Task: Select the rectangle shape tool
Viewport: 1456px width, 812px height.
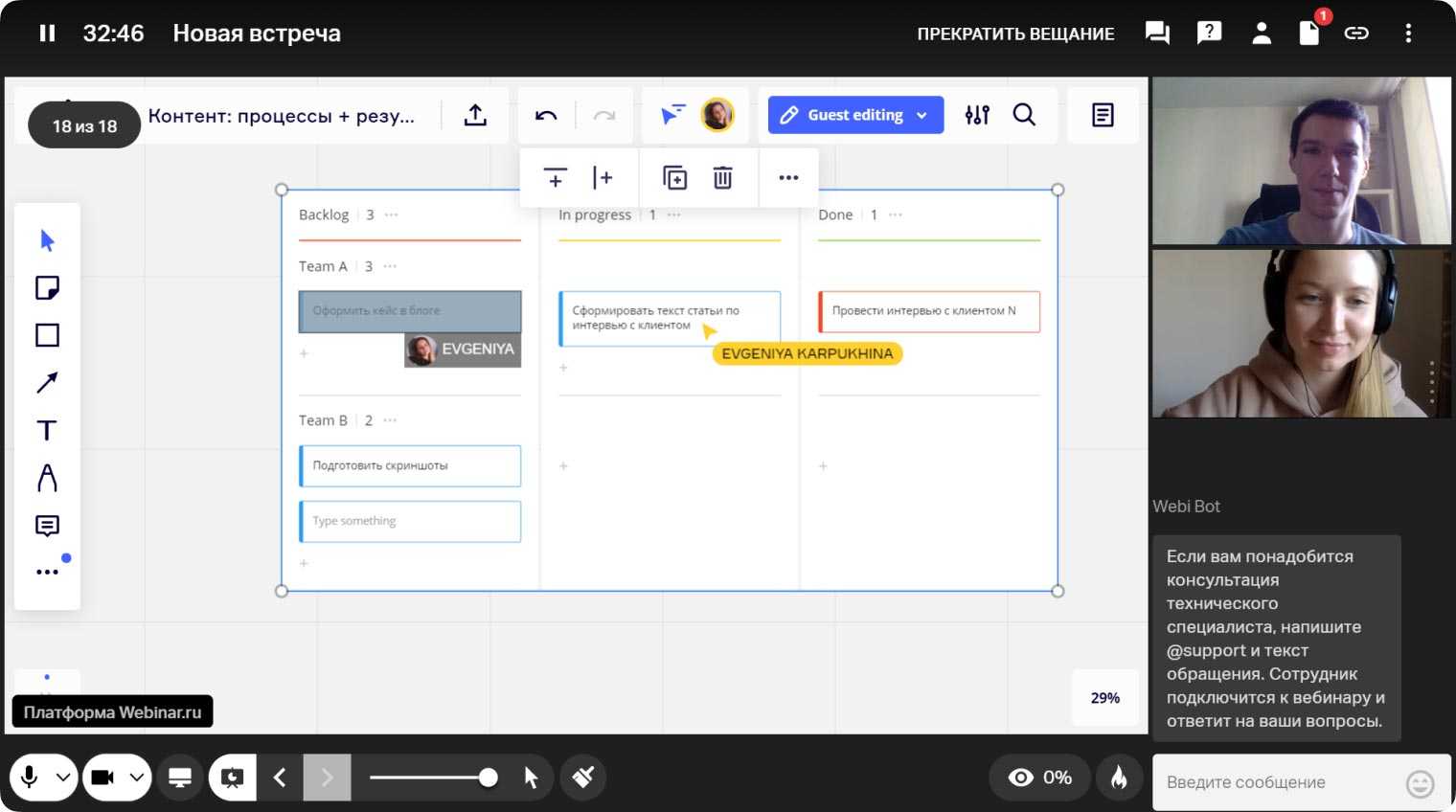Action: [47, 335]
